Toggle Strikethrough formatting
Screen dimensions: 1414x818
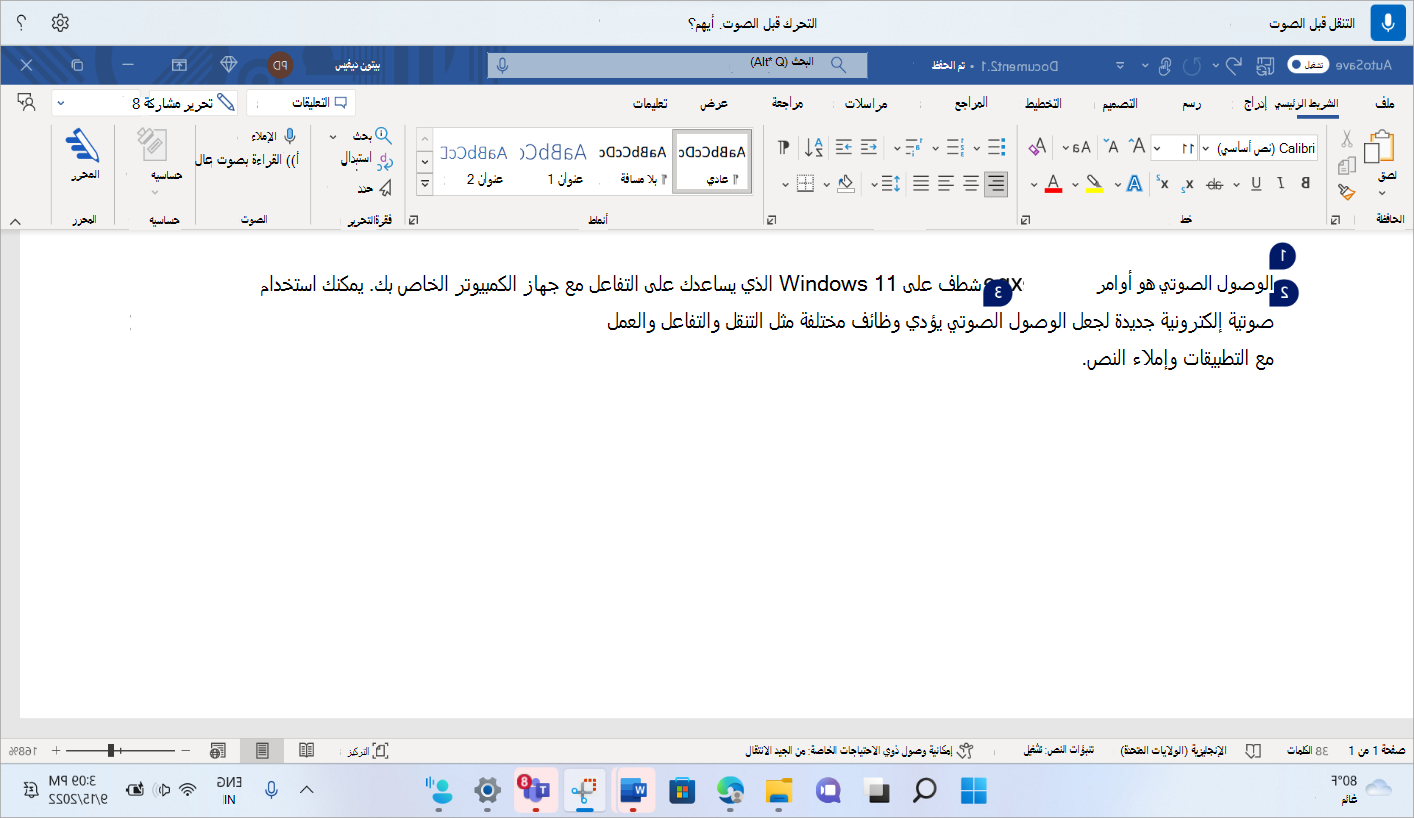[1215, 183]
